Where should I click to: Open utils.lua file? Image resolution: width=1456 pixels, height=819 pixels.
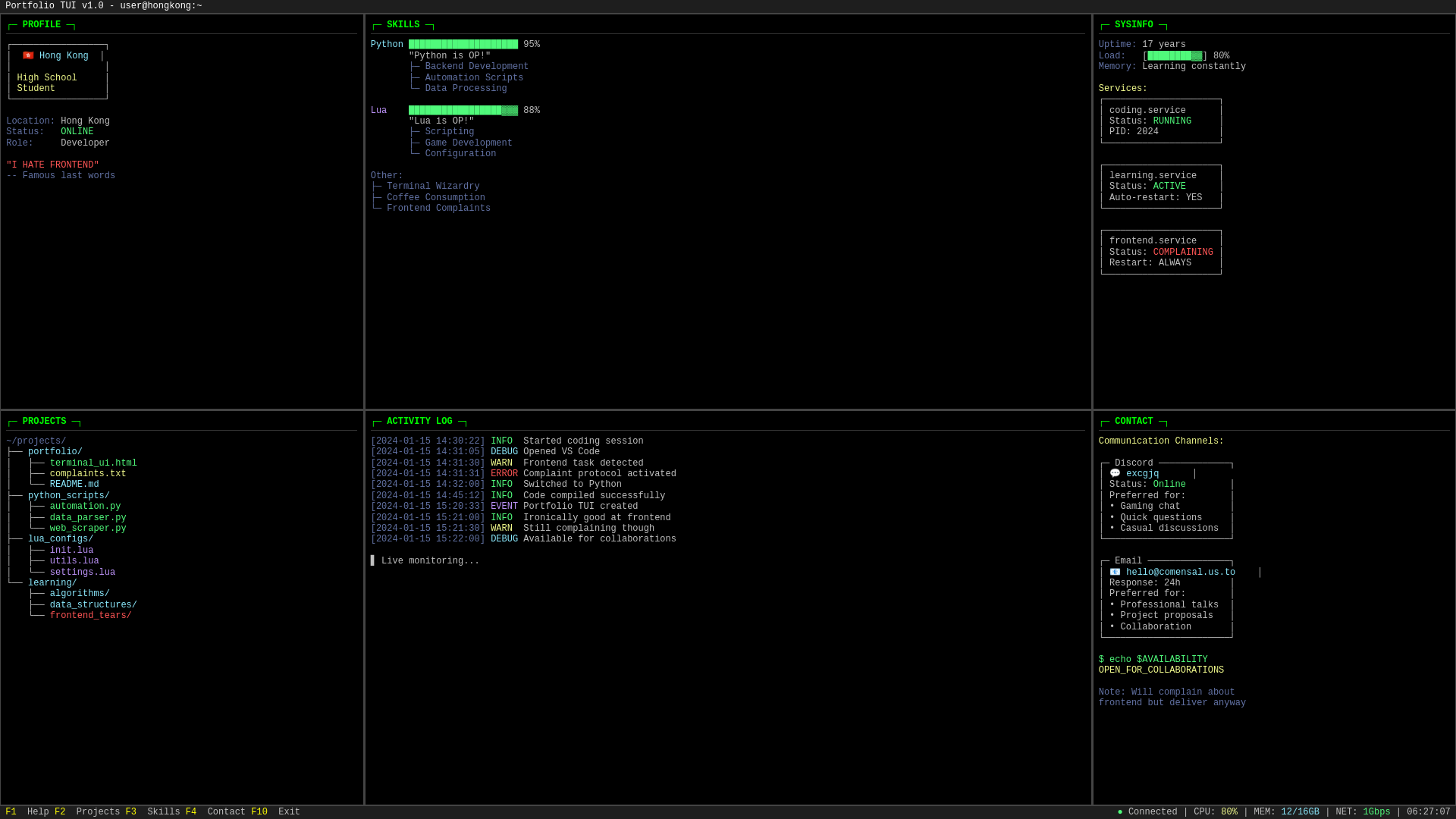[74, 561]
